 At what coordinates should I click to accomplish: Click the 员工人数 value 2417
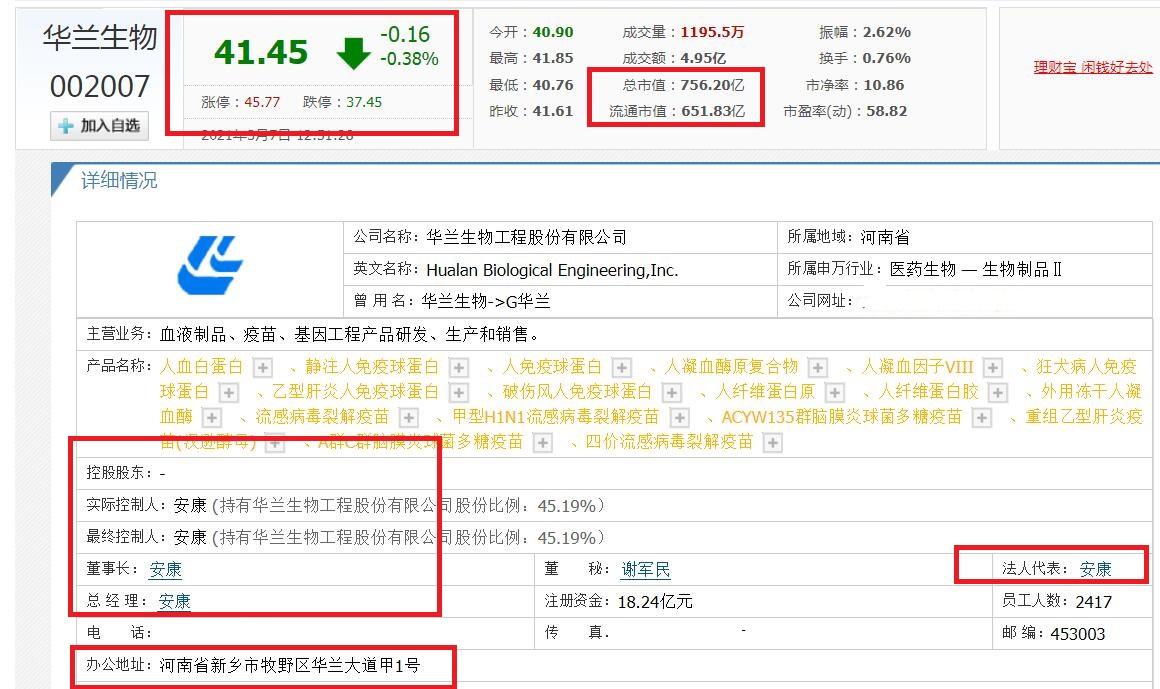pos(1093,602)
